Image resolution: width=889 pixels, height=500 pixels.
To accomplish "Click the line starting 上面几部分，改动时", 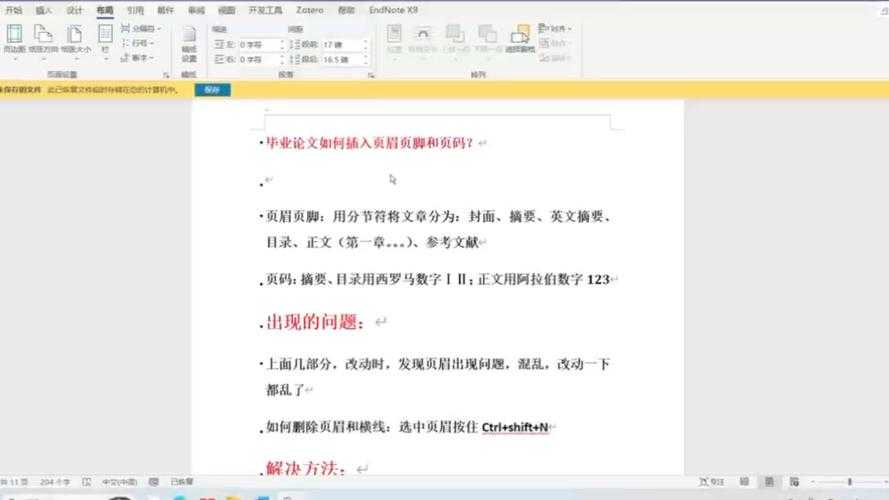I will coord(438,364).
